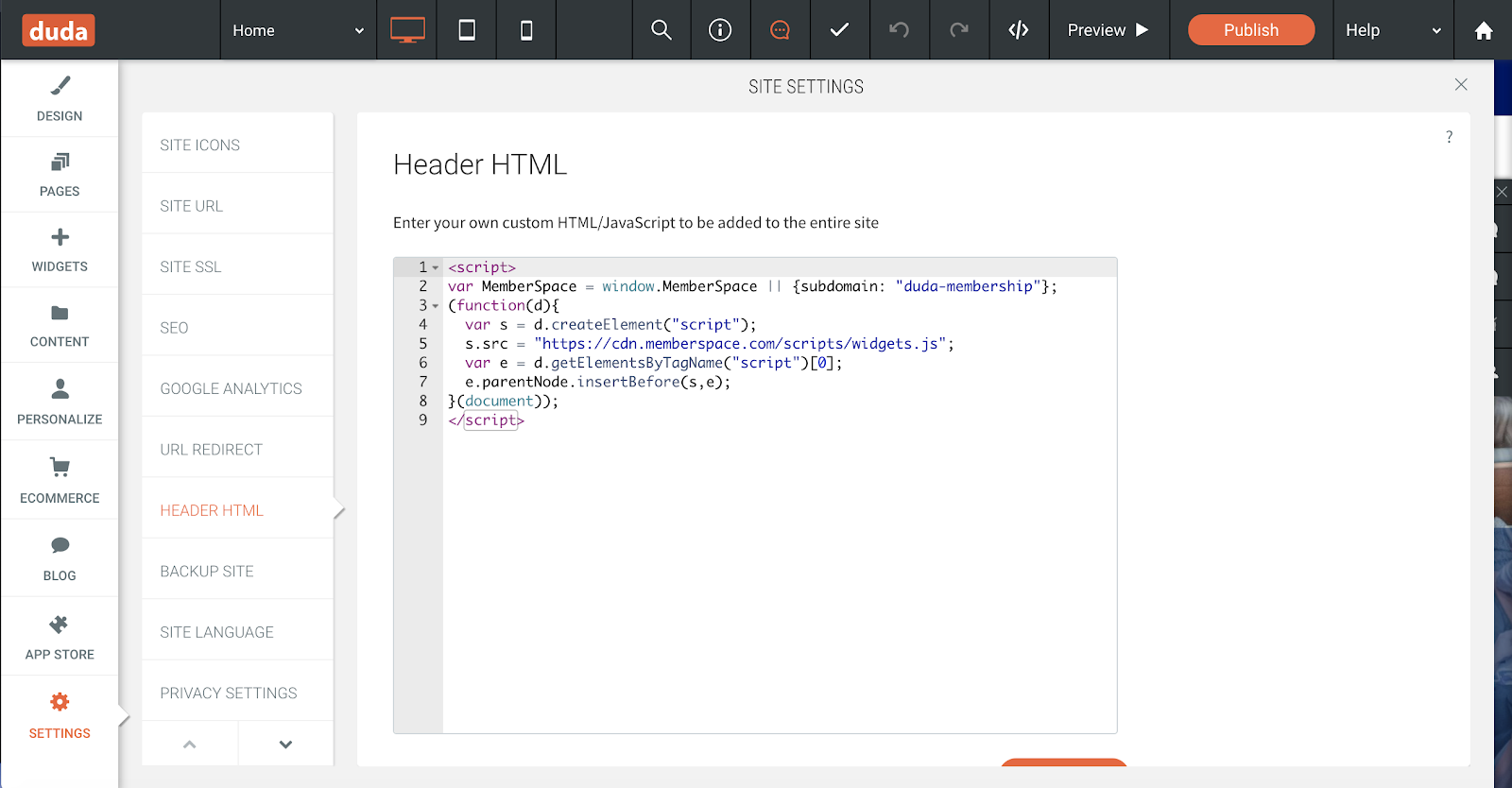Select Site SSL settings

(237, 266)
